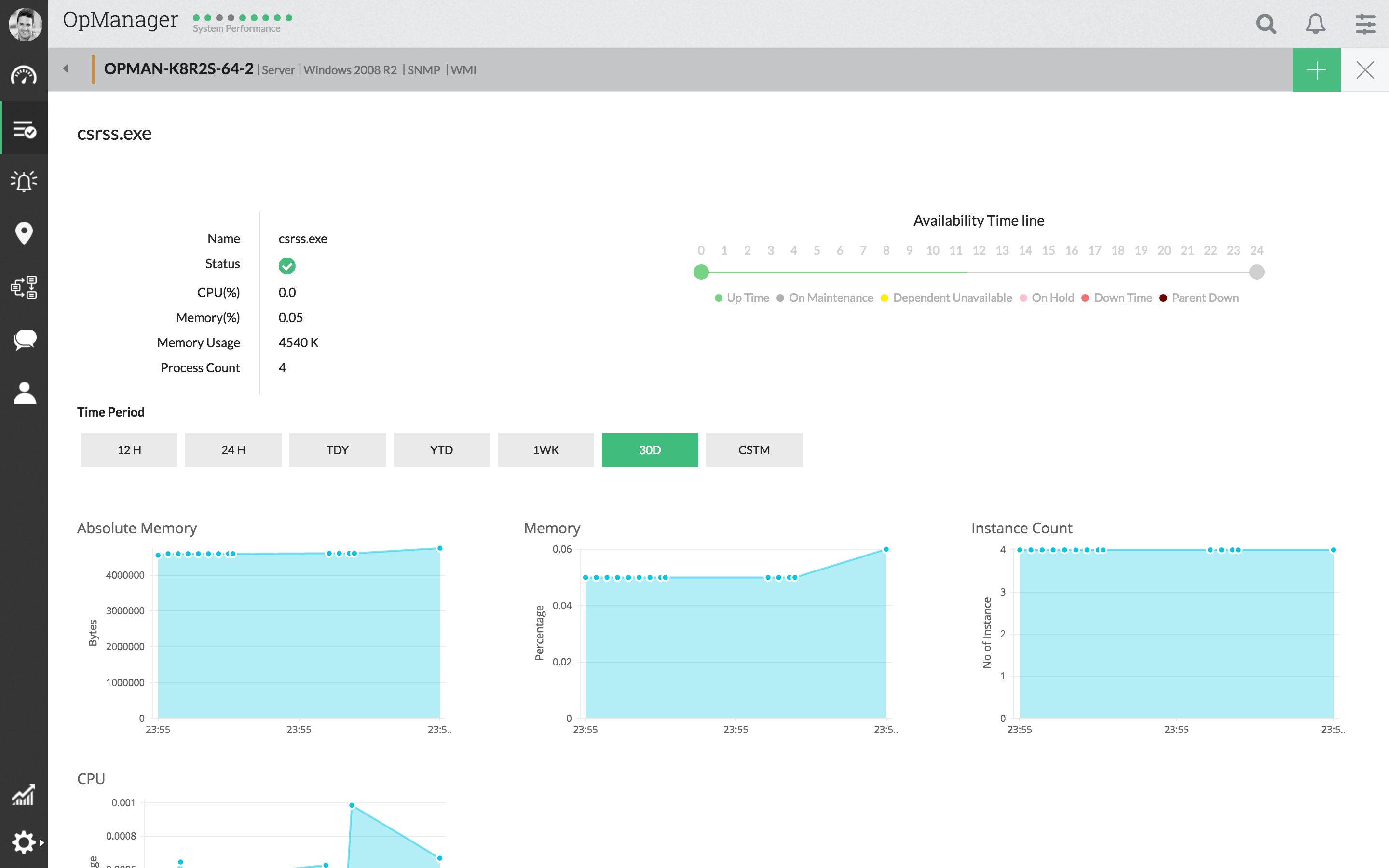Click the right handle of the availability timeline
This screenshot has height=868, width=1389.
pyautogui.click(x=1256, y=272)
